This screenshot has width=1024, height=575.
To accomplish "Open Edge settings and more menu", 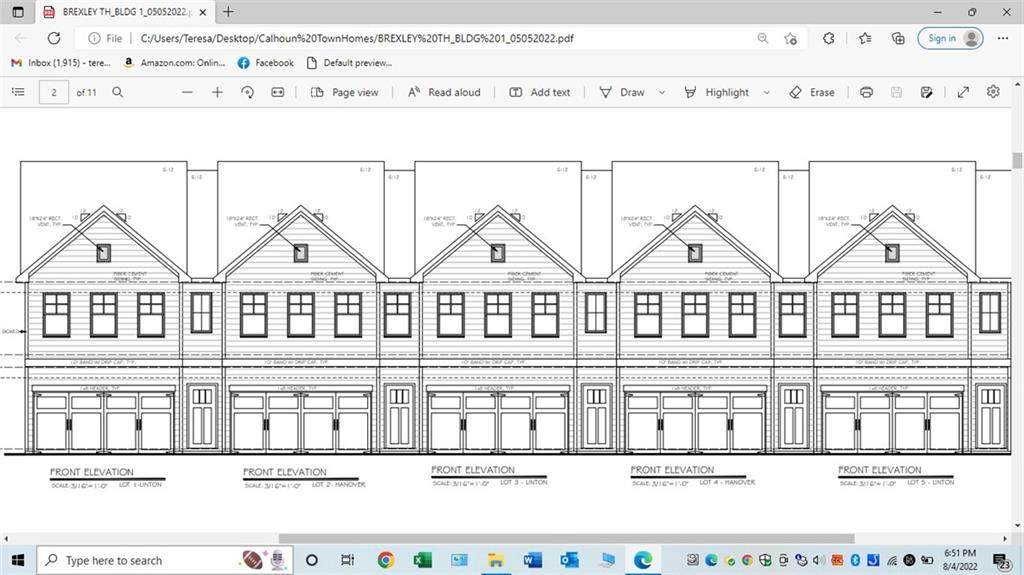I will point(1003,38).
